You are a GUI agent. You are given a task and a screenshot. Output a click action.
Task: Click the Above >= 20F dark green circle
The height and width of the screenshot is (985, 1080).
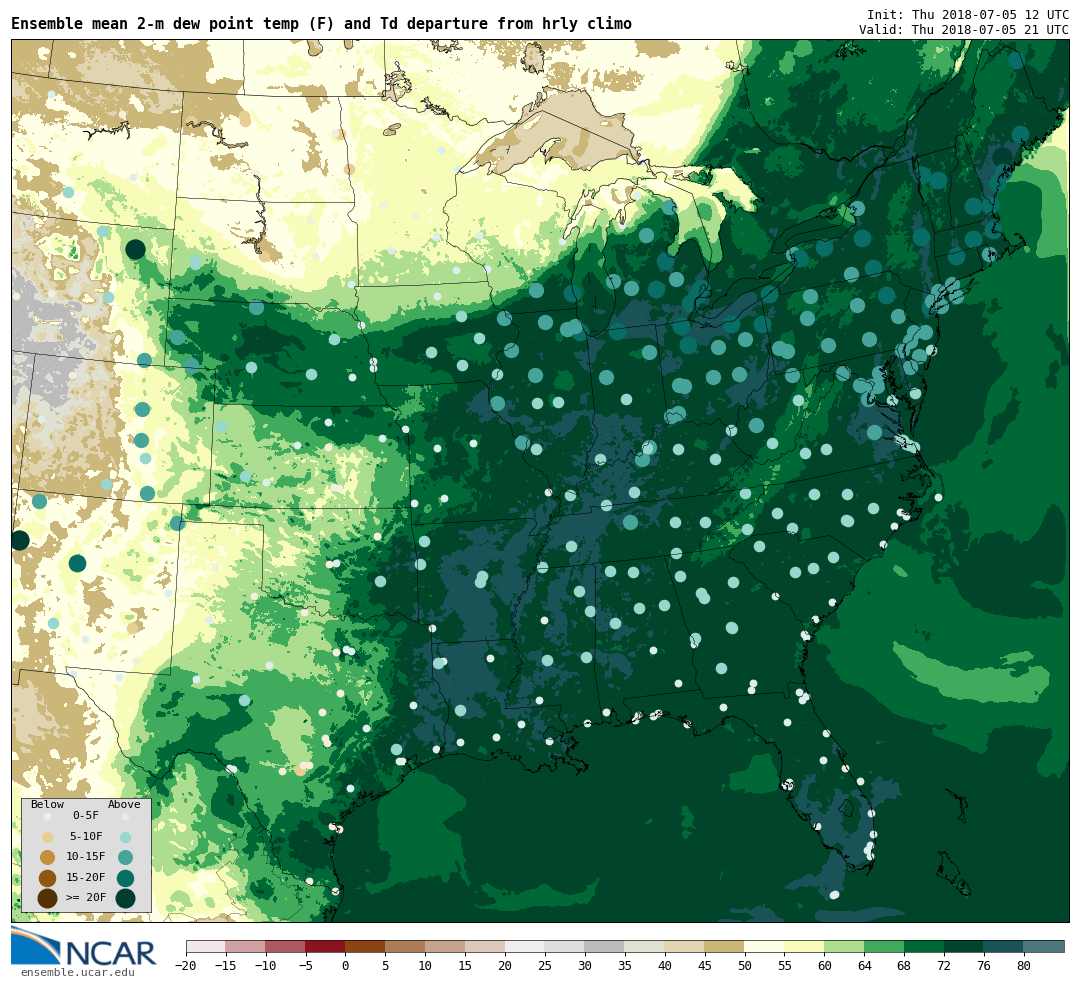125,898
